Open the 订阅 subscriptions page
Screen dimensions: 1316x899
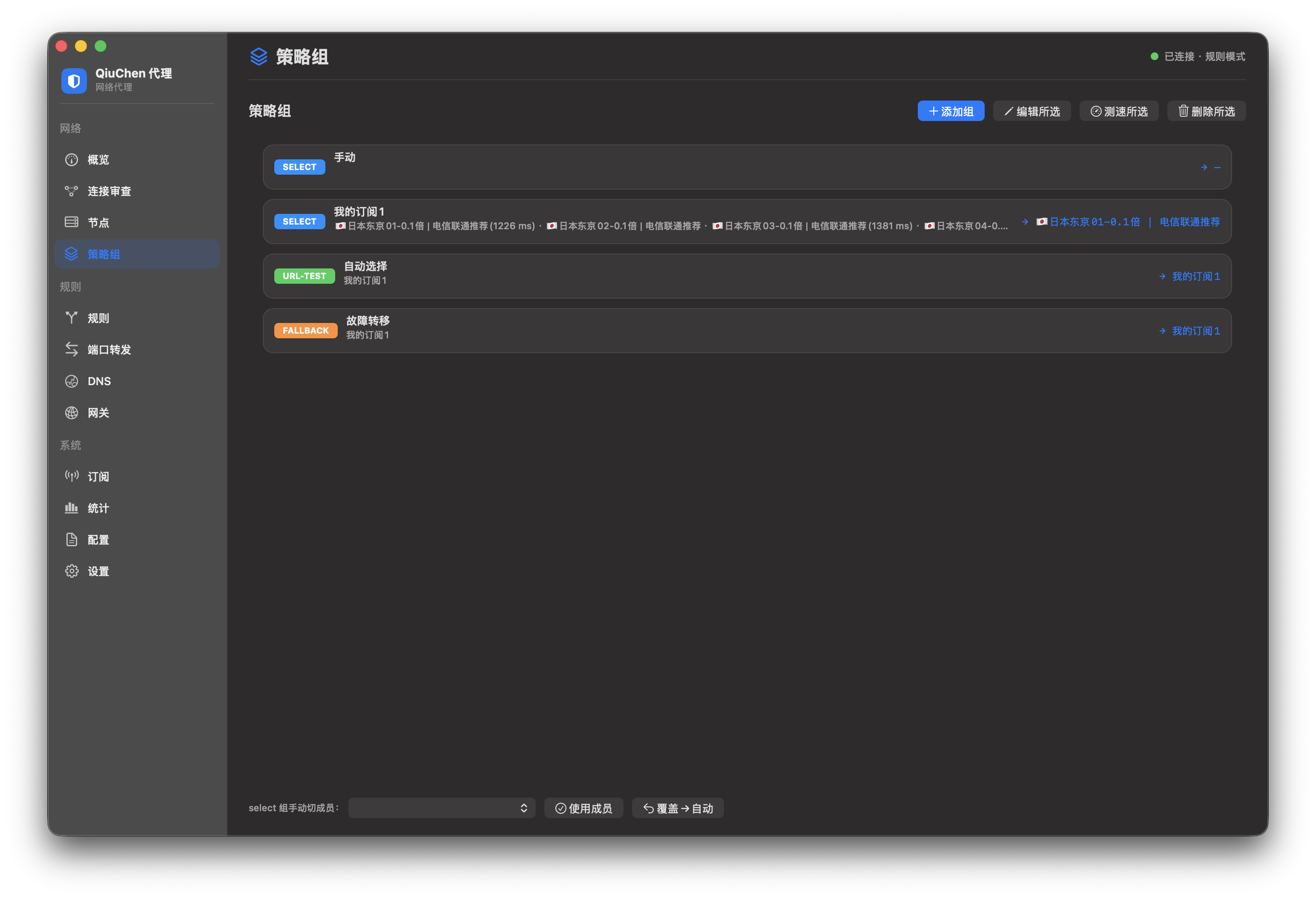137,477
